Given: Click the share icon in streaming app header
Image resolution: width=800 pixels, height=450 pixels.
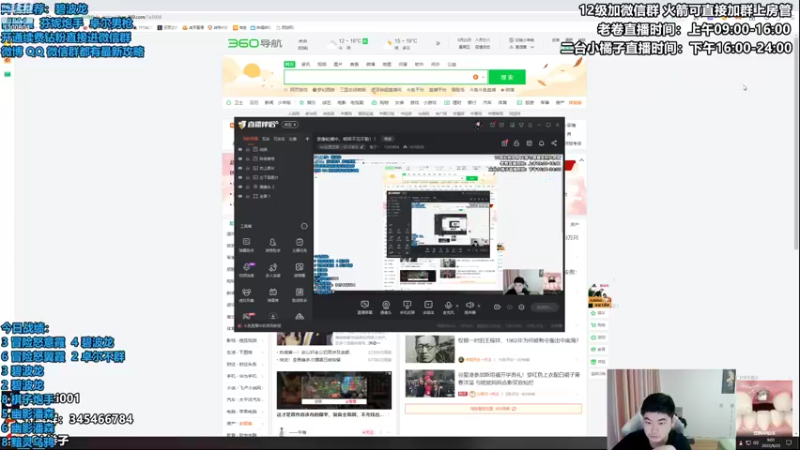Looking at the screenshot, I should tap(554, 143).
